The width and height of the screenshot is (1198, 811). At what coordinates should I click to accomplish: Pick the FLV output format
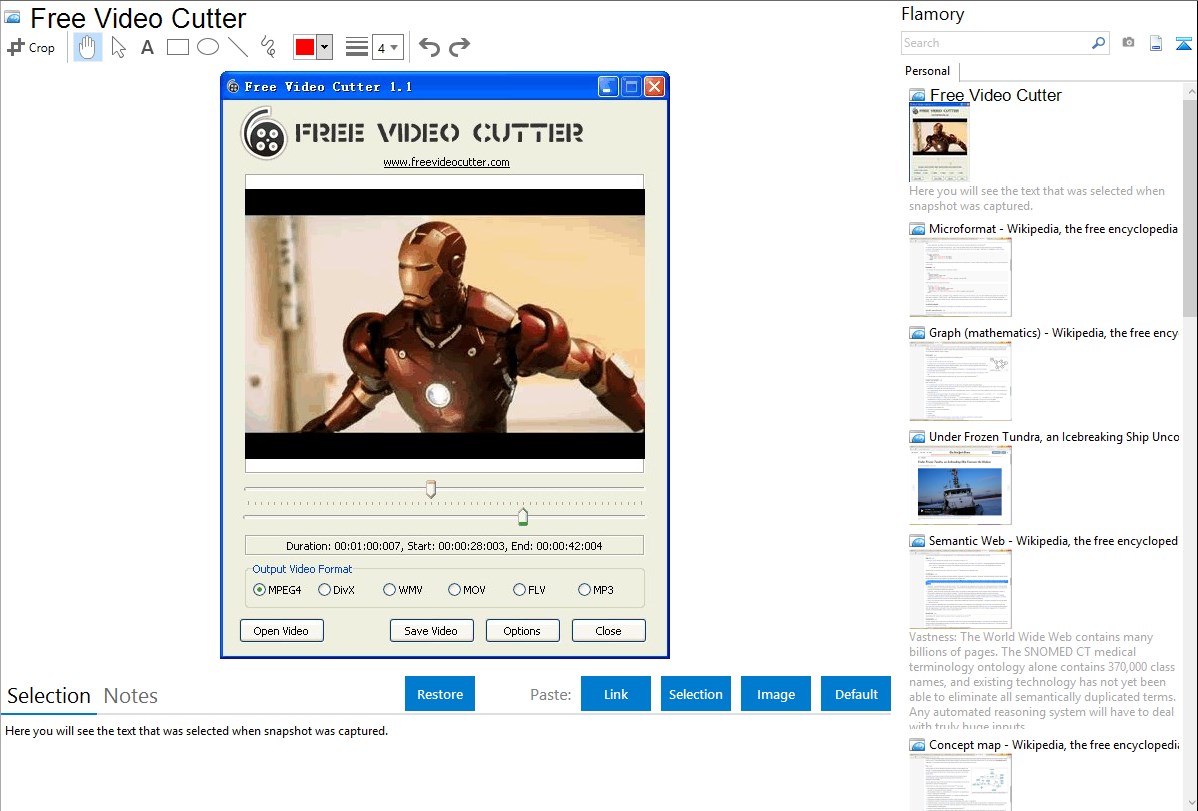[x=529, y=590]
